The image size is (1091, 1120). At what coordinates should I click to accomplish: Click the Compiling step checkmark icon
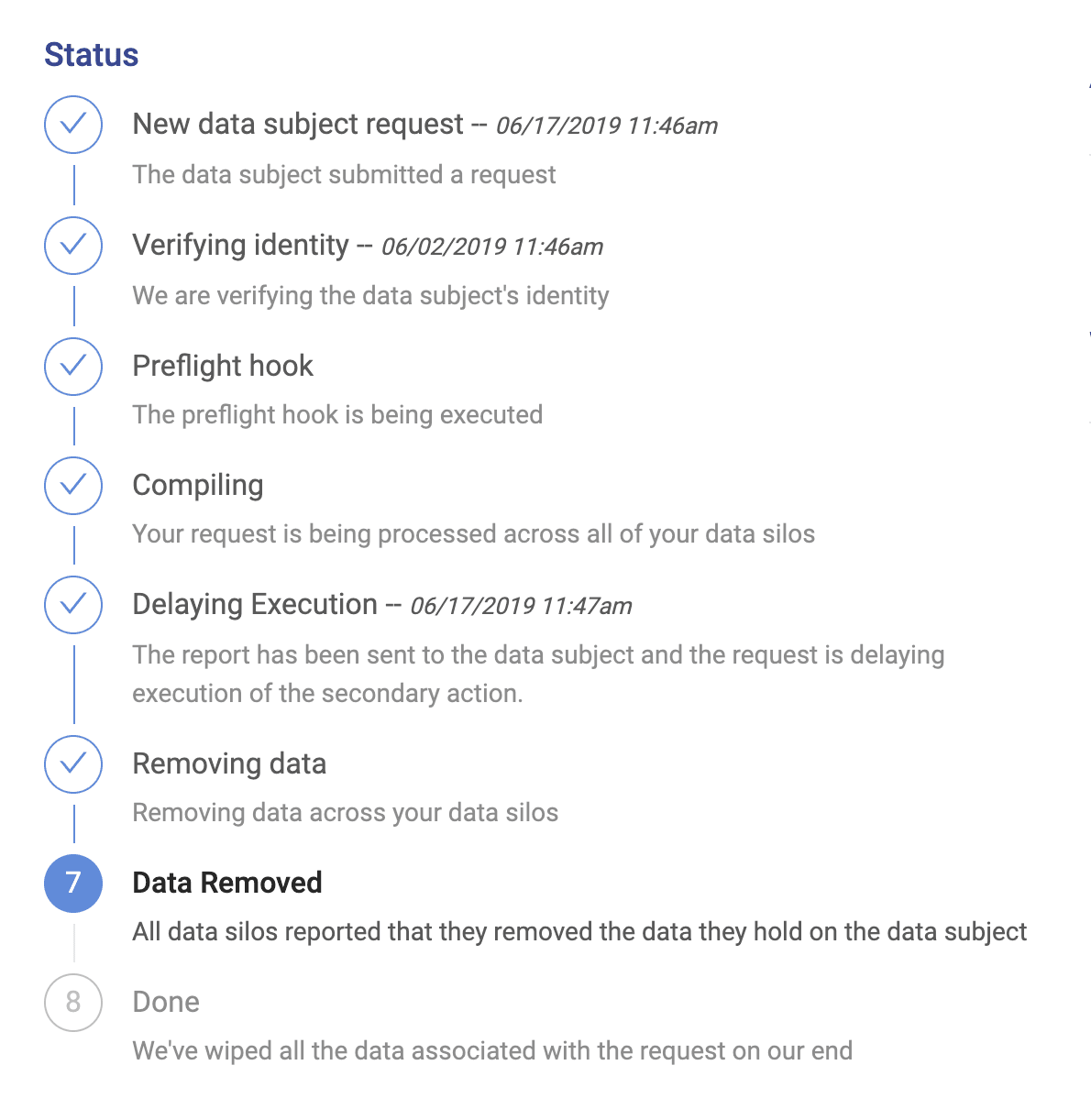[x=73, y=485]
